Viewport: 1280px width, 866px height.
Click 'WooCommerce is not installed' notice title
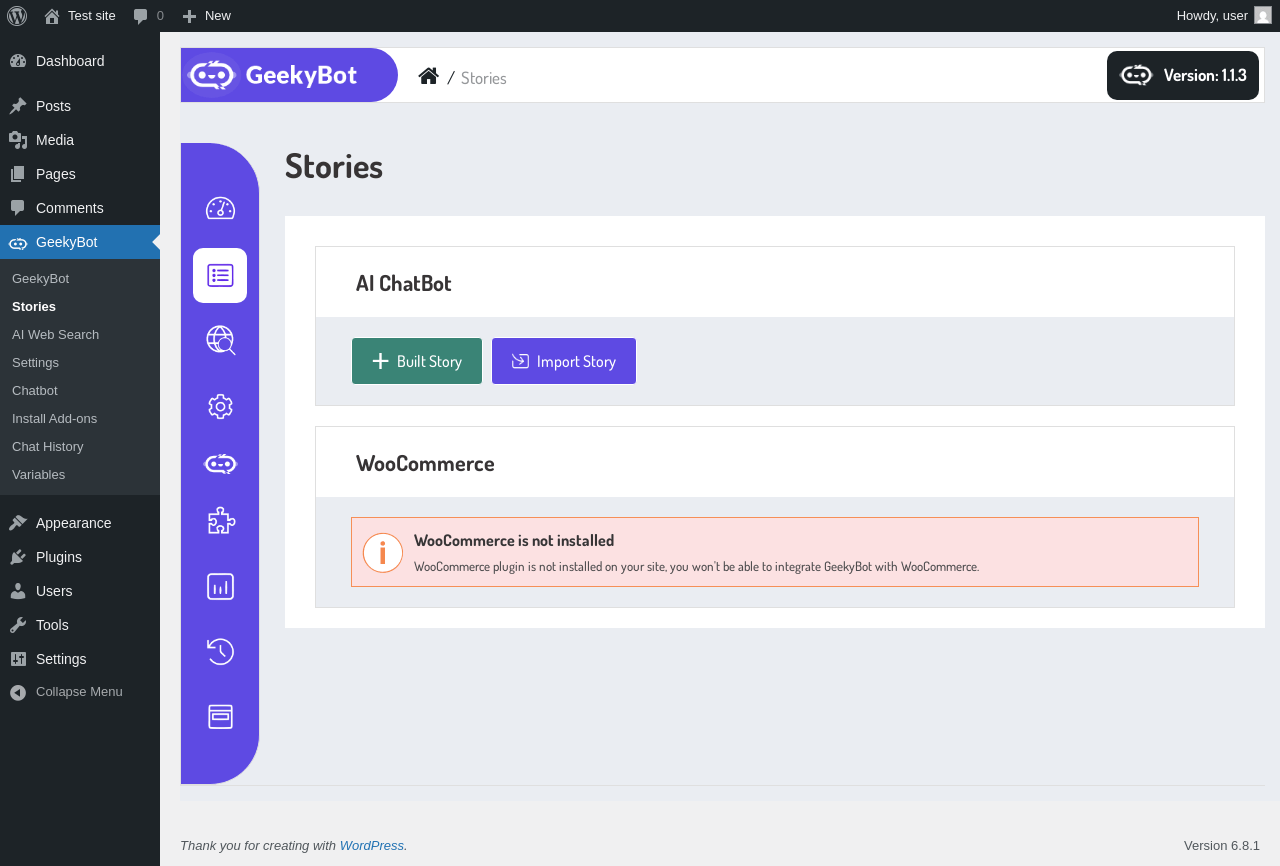(514, 540)
